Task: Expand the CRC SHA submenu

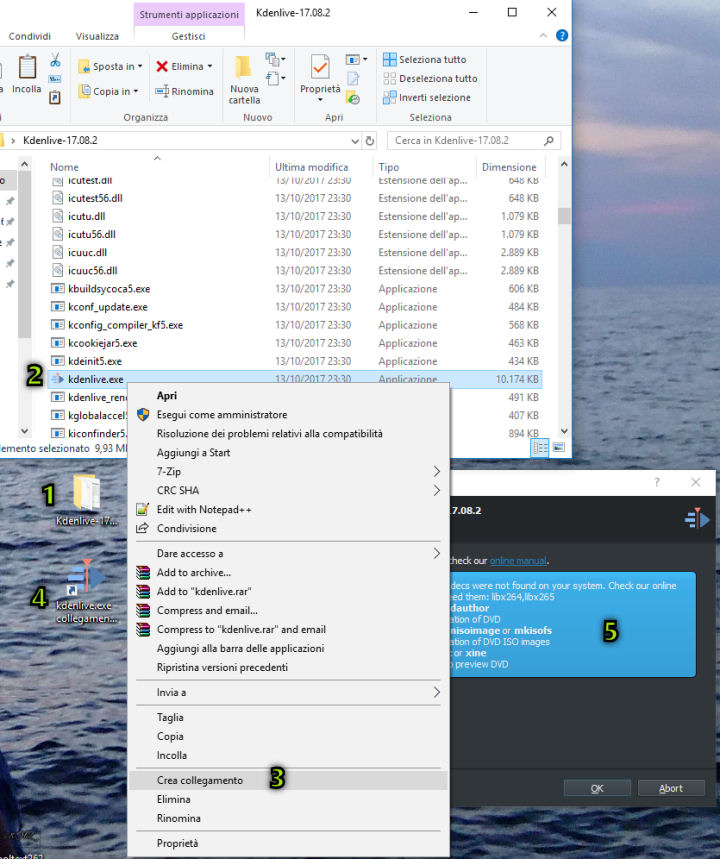Action: (x=437, y=490)
